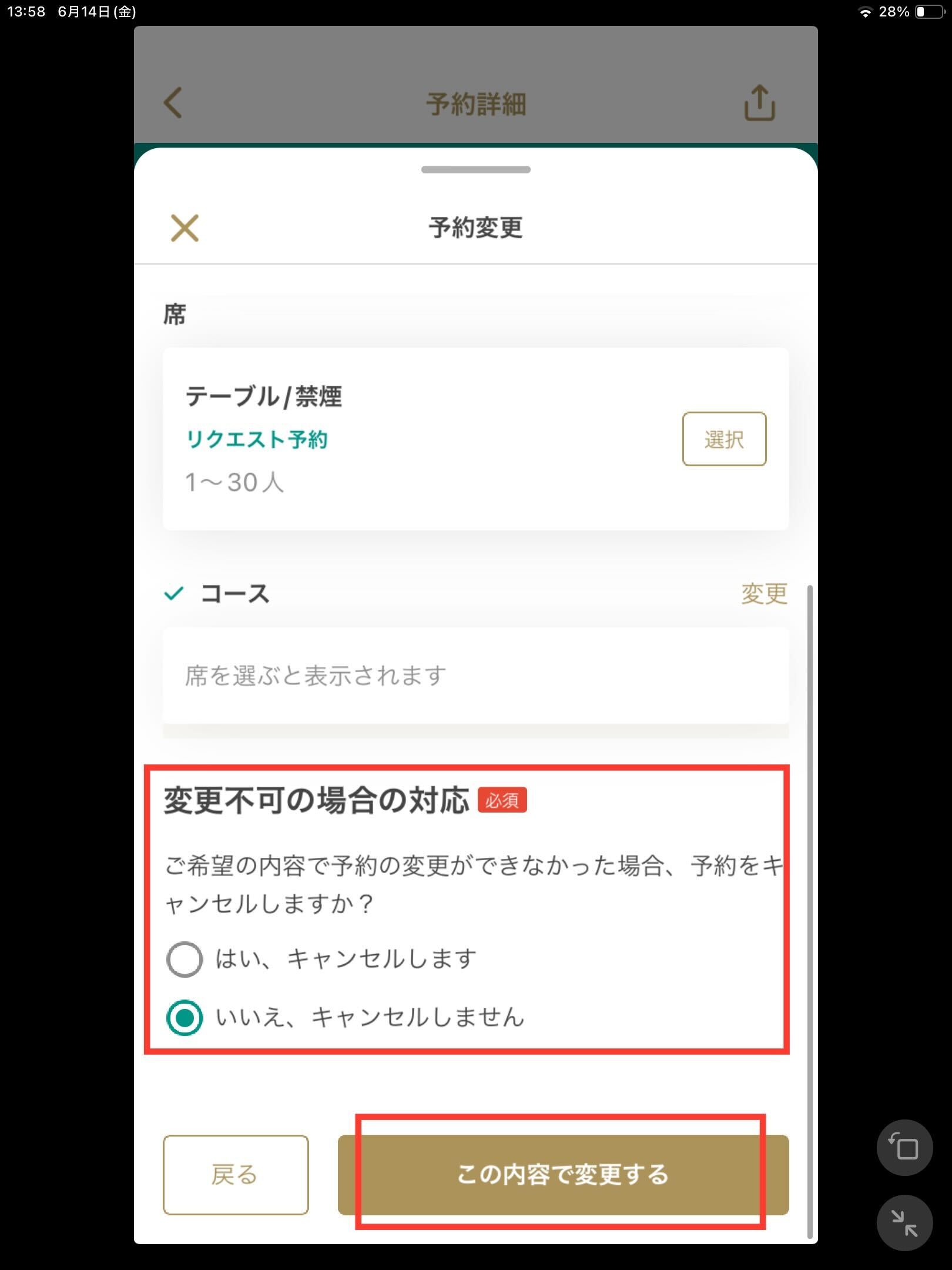Tap the 席を選ぶと表示されます course field
Screen dimensions: 952x1270
pos(476,676)
